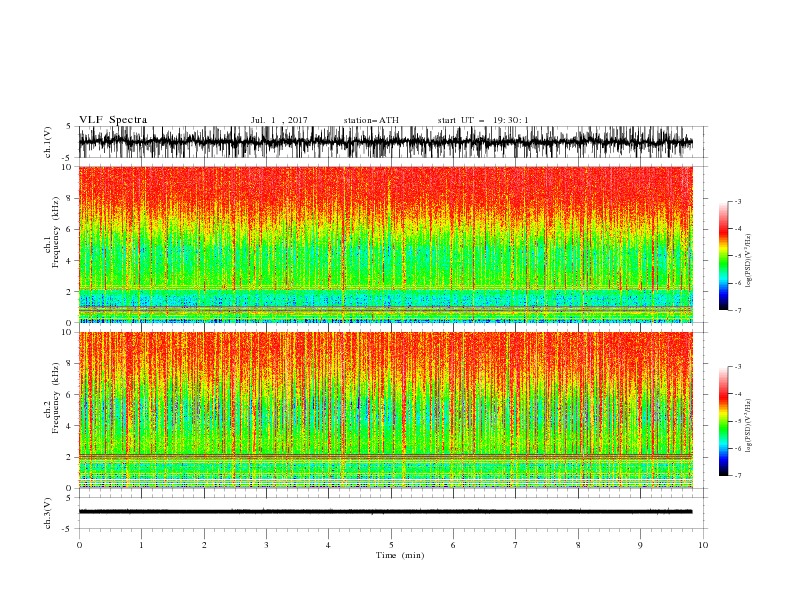Select the "start UT = 19:30:1" text
This screenshot has width=792, height=612.
(x=483, y=120)
